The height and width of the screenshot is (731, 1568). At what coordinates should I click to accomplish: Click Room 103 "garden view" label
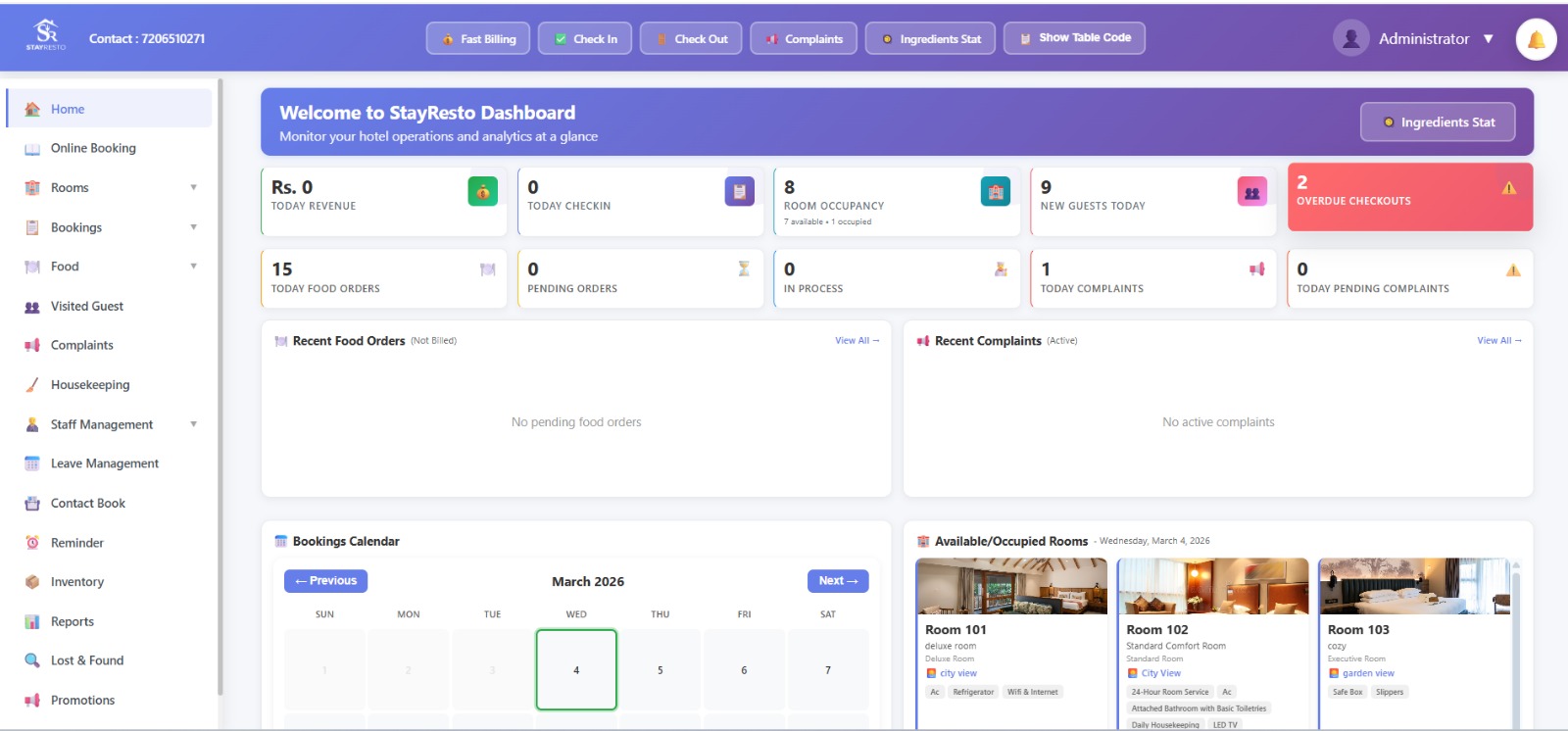[x=1368, y=674]
